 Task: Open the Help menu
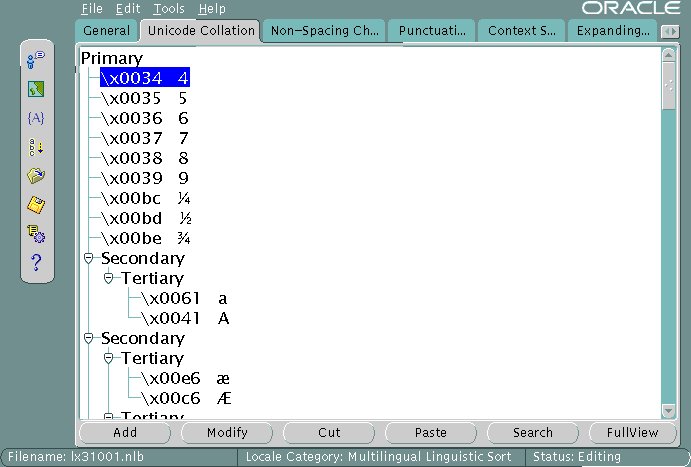(212, 9)
